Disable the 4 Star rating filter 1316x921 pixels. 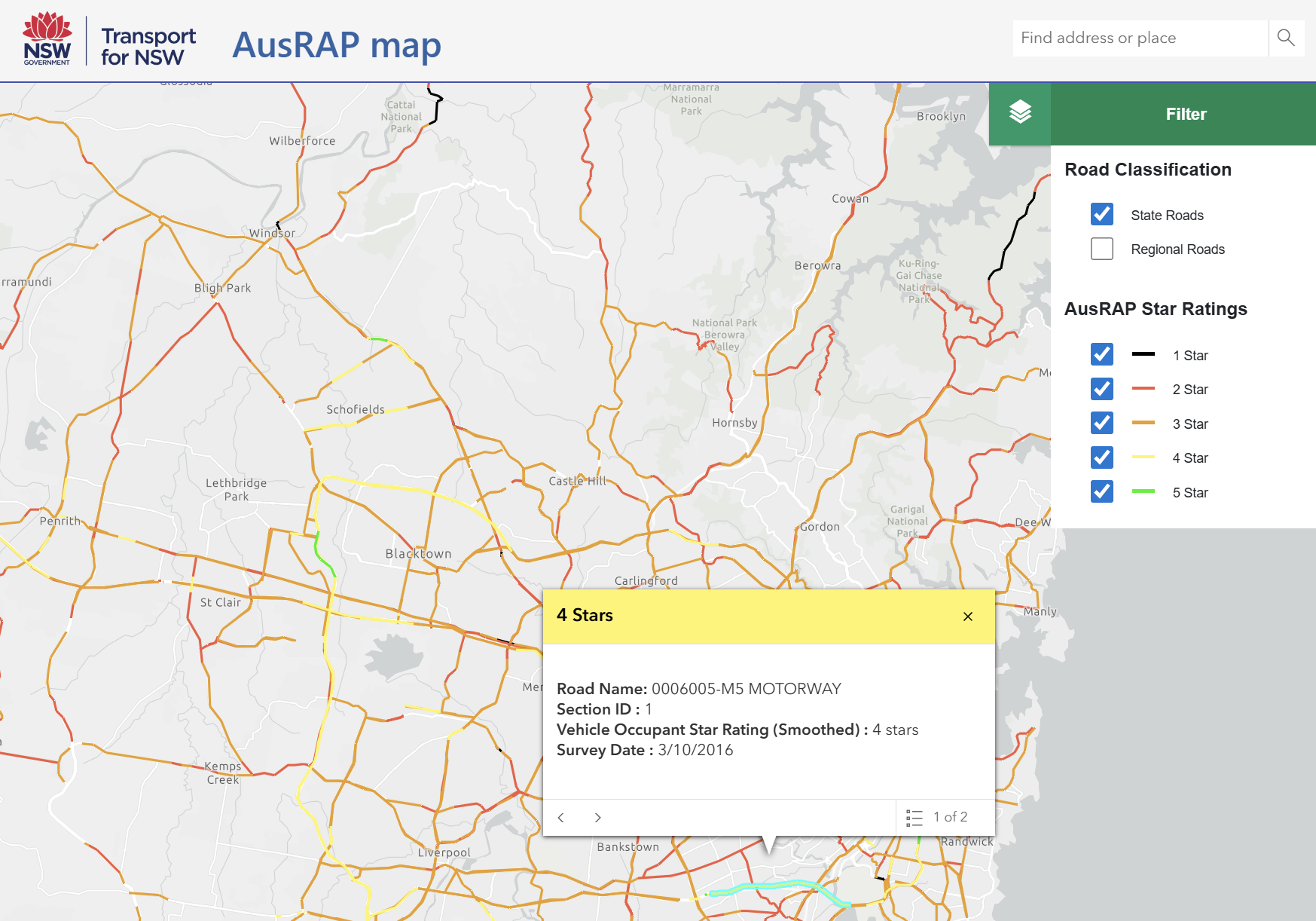point(1101,457)
